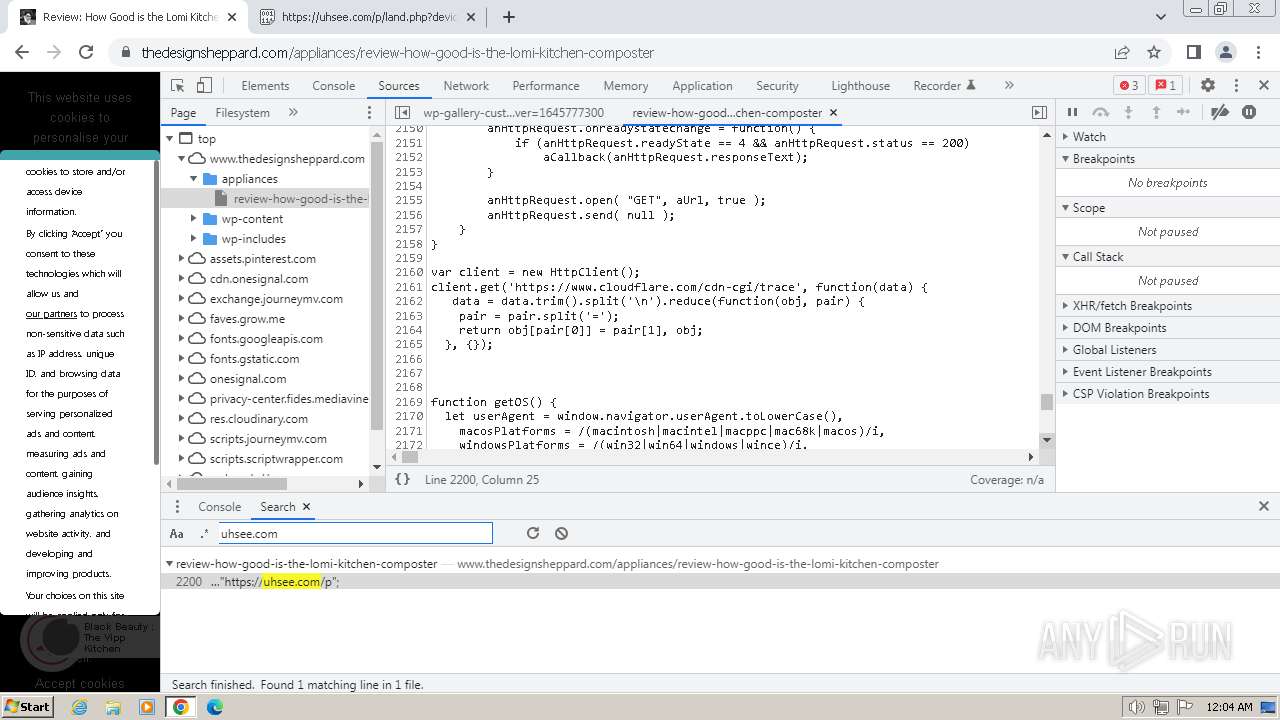Viewport: 1280px width, 720px height.
Task: Open the Sources navigator three-dot menu
Action: pos(369,113)
